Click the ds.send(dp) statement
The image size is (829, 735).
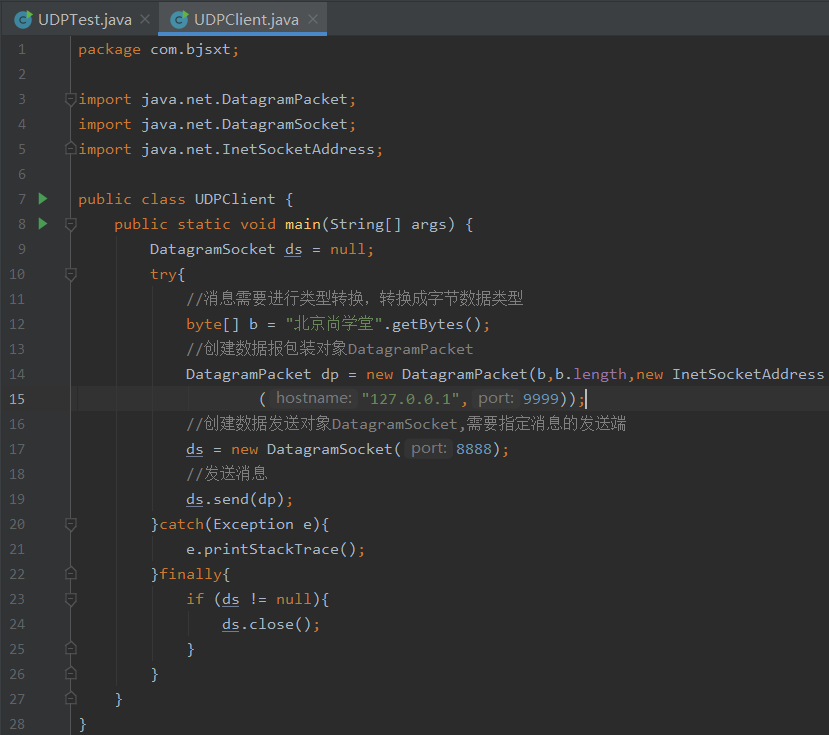(239, 499)
